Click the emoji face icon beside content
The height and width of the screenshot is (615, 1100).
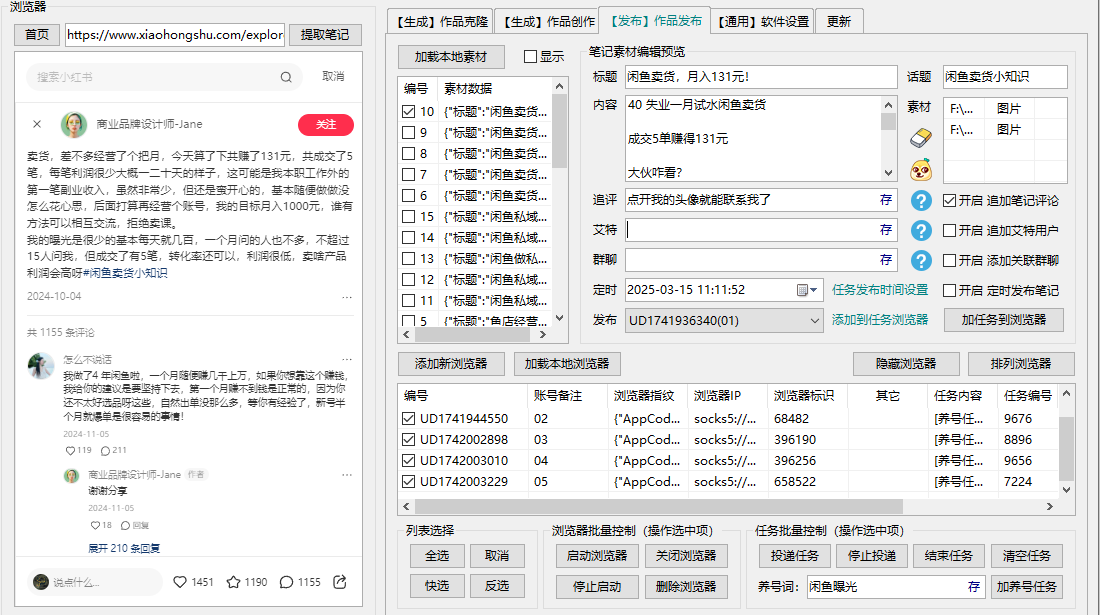tap(920, 170)
